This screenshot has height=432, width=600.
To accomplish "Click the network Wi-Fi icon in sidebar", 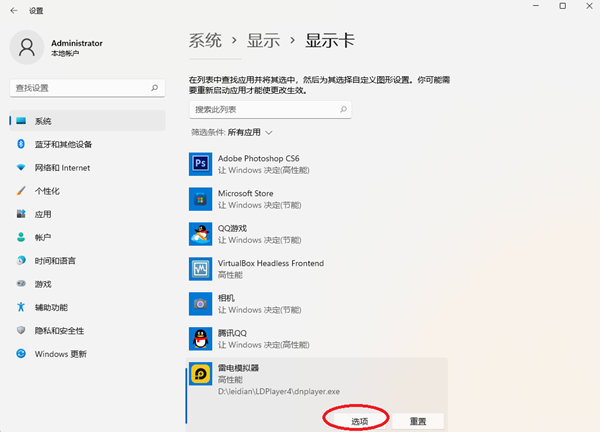I will tap(21, 167).
